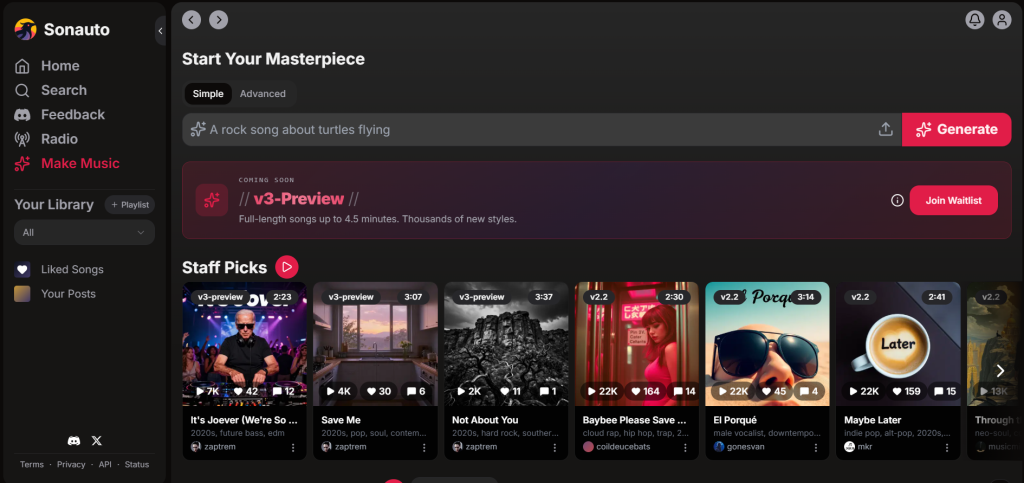This screenshot has width=1024, height=483.
Task: Click the Save Me song title
Action: 341,420
